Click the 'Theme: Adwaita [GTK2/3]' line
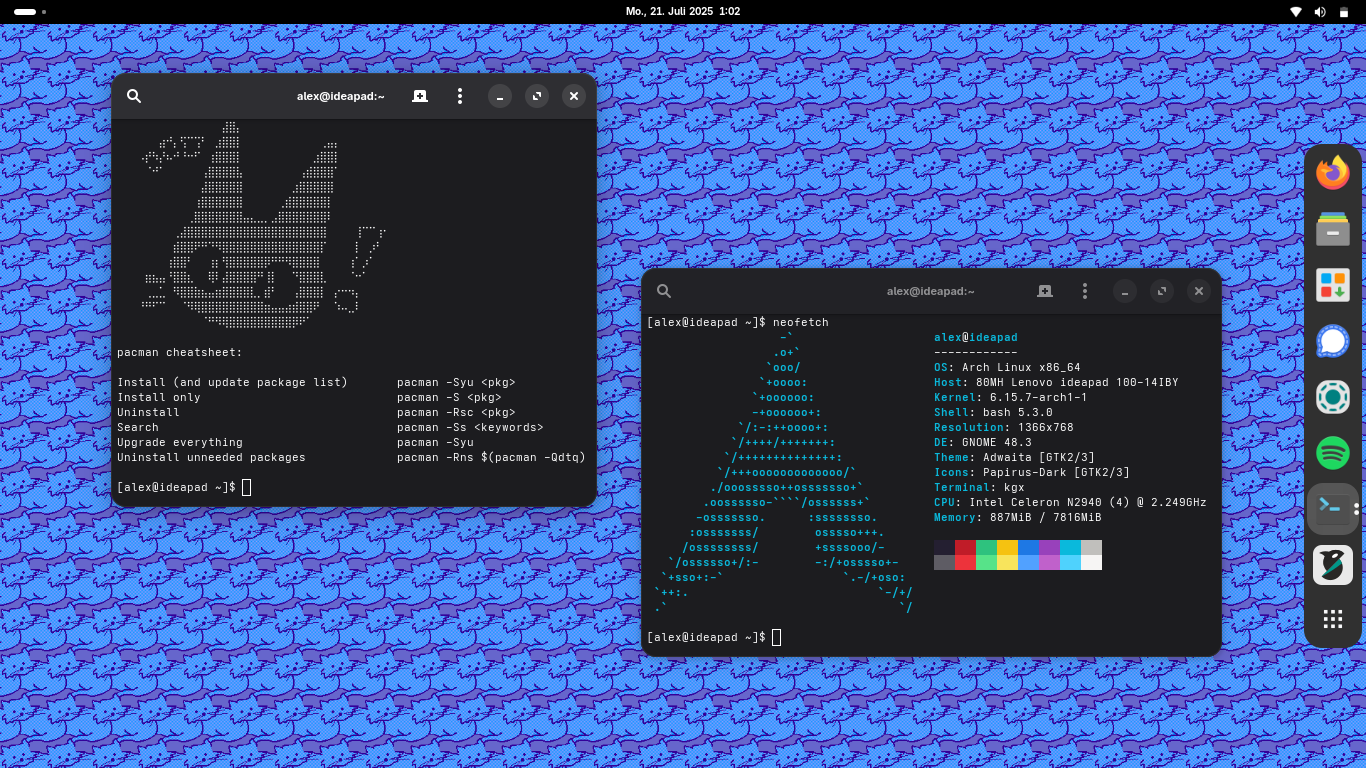Screen dimensions: 1366x768 (x=1014, y=457)
